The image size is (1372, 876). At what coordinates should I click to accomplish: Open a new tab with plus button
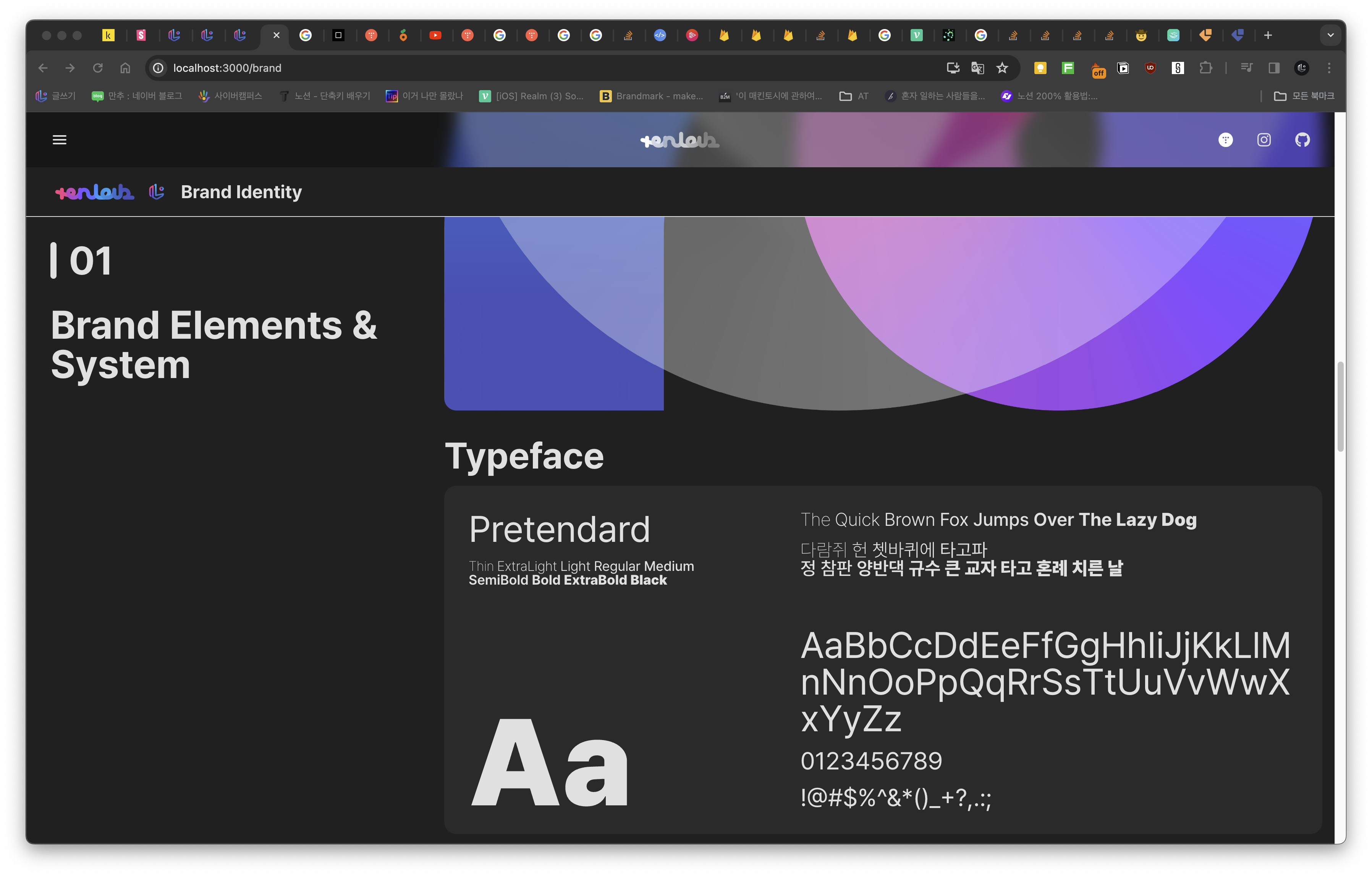(x=1268, y=35)
